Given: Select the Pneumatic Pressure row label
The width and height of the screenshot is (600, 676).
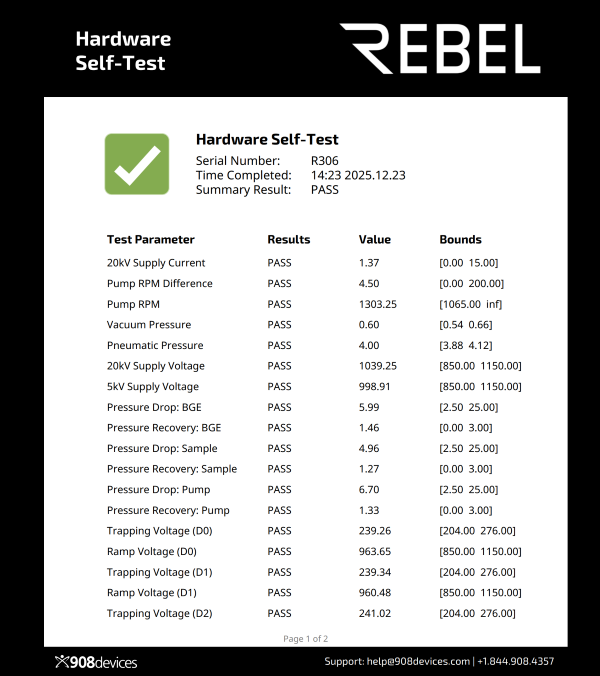Looking at the screenshot, I should point(155,346).
